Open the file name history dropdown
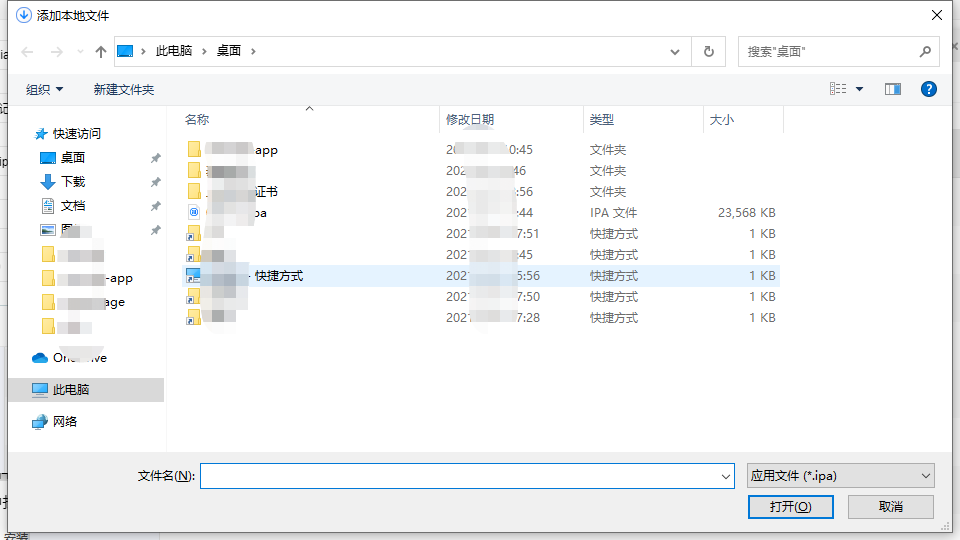The image size is (960, 540). 726,476
